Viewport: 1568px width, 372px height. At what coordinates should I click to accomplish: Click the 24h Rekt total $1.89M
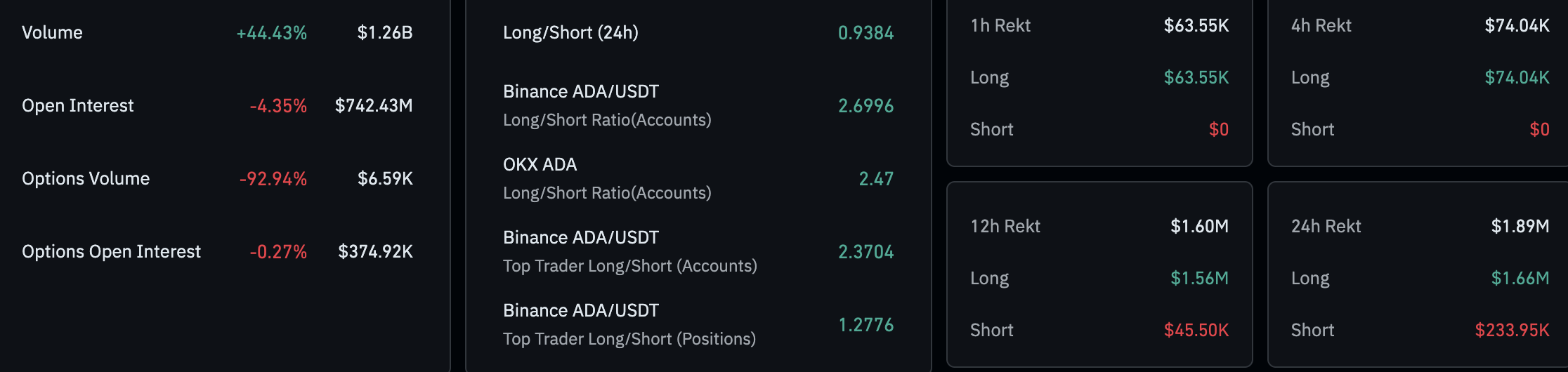[x=1520, y=227]
